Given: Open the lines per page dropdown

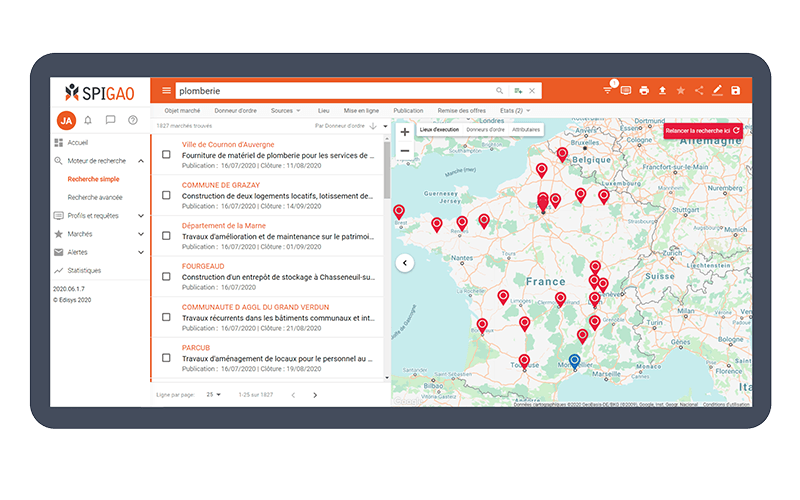Looking at the screenshot, I should [214, 395].
